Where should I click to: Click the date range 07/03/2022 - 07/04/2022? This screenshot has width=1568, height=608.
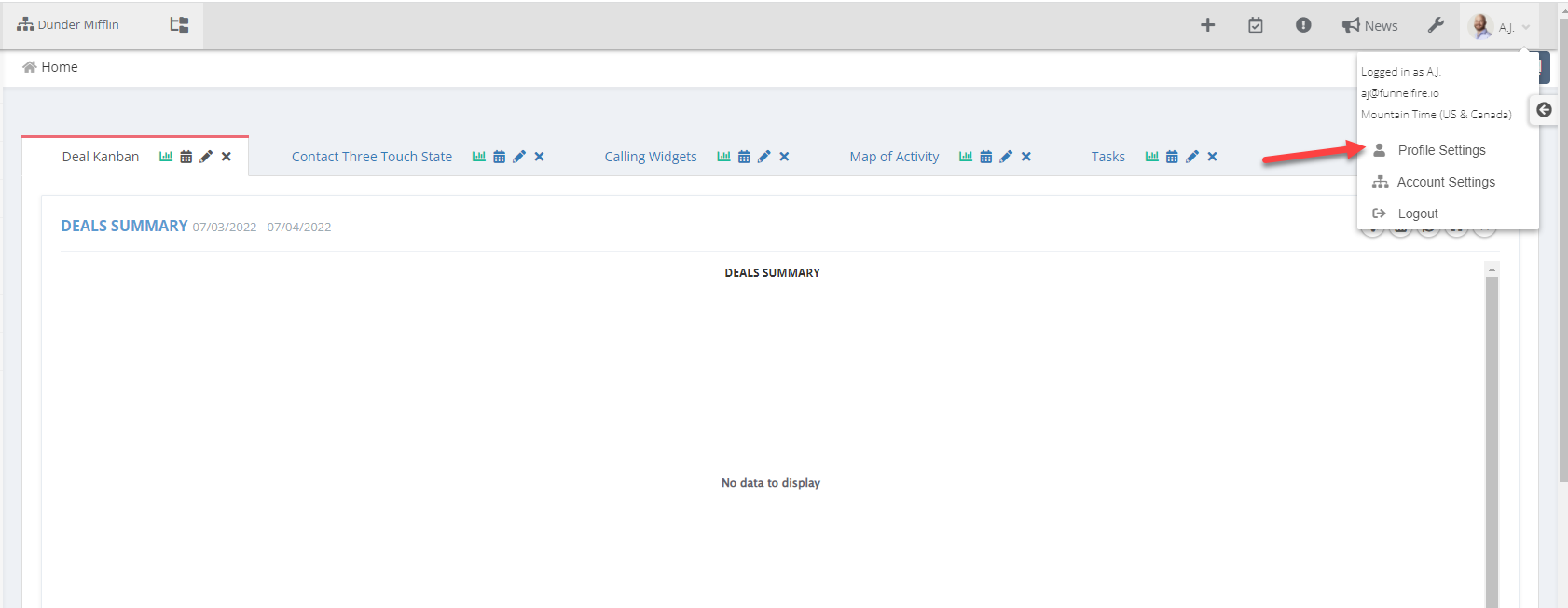tap(262, 227)
